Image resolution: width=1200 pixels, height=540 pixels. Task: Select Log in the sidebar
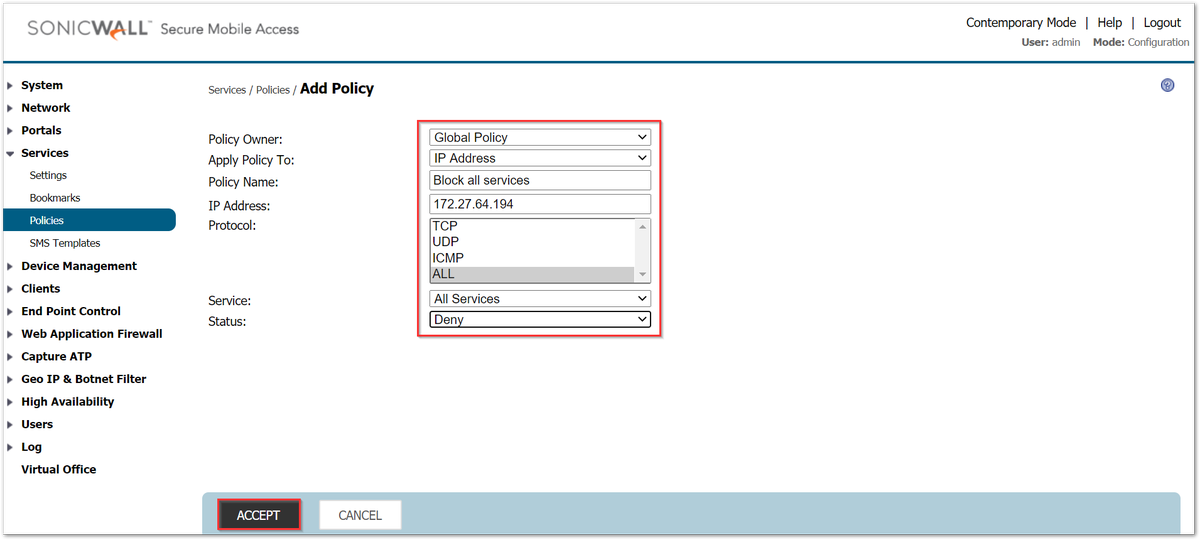coord(32,447)
